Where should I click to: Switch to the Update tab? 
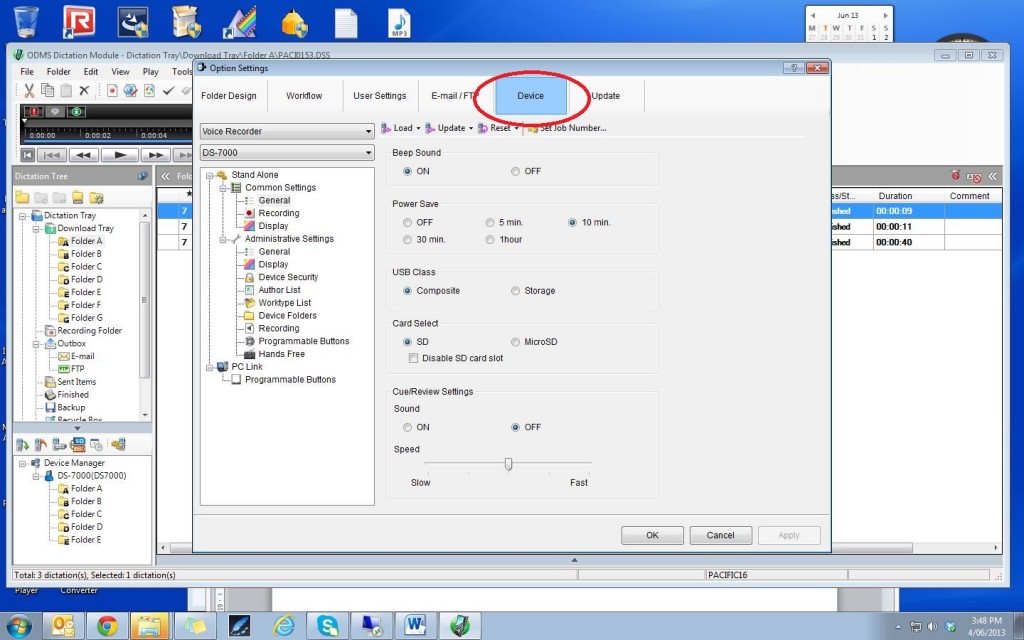tap(605, 95)
